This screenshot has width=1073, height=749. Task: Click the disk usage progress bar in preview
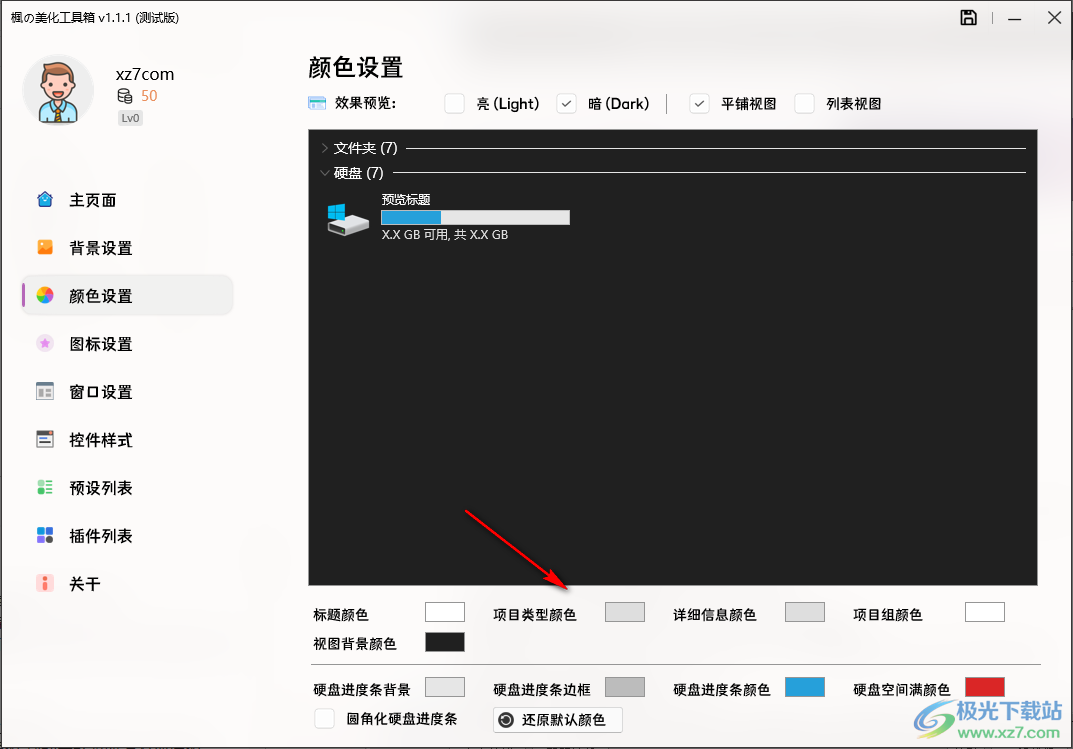476,218
